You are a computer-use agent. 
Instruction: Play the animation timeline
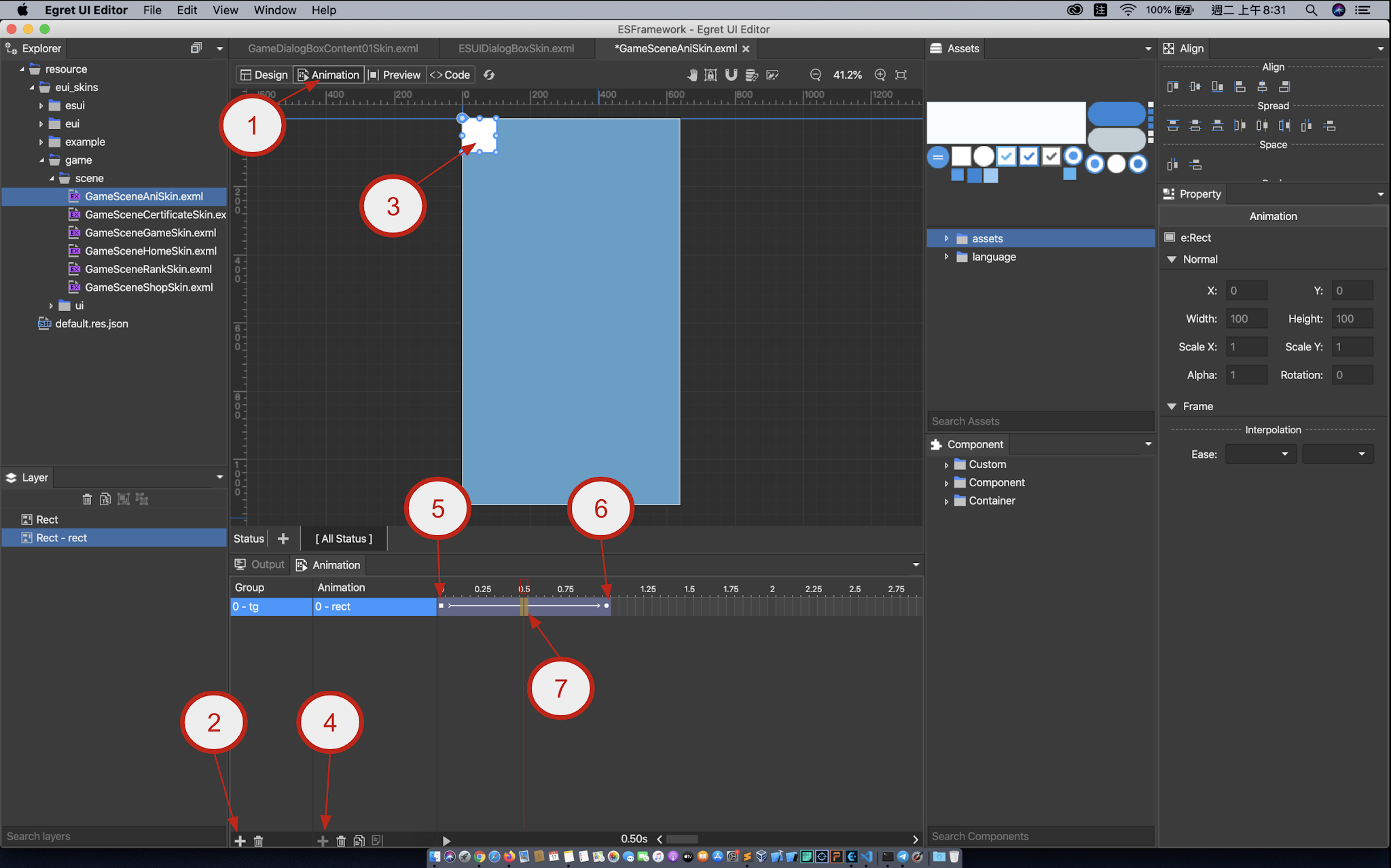click(446, 841)
